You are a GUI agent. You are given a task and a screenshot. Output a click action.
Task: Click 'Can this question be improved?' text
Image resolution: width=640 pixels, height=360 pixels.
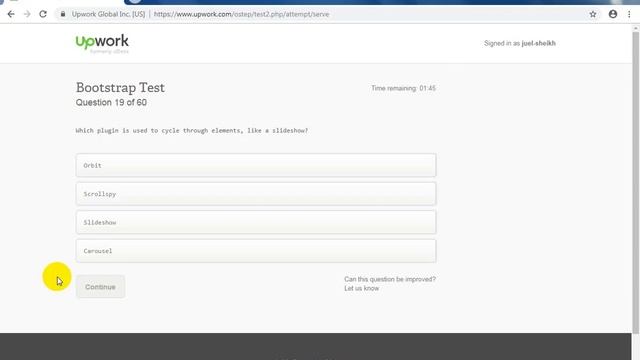pyautogui.click(x=390, y=279)
